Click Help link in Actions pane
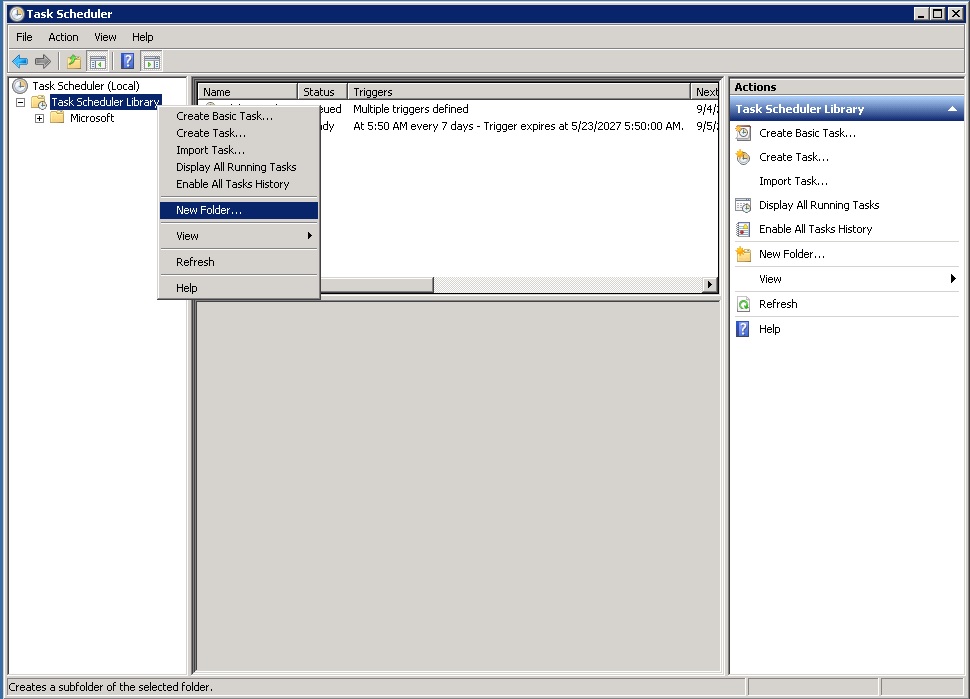Screen dimensions: 970x699 click(x=770, y=329)
